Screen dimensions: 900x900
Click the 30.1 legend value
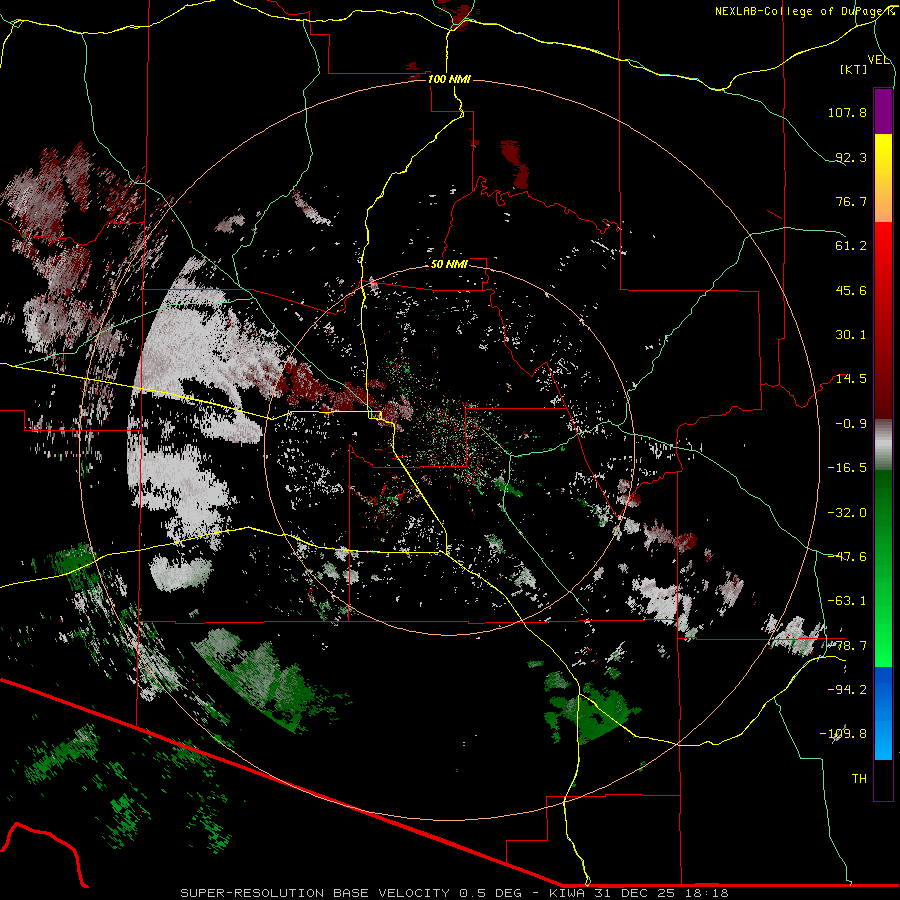click(x=851, y=335)
